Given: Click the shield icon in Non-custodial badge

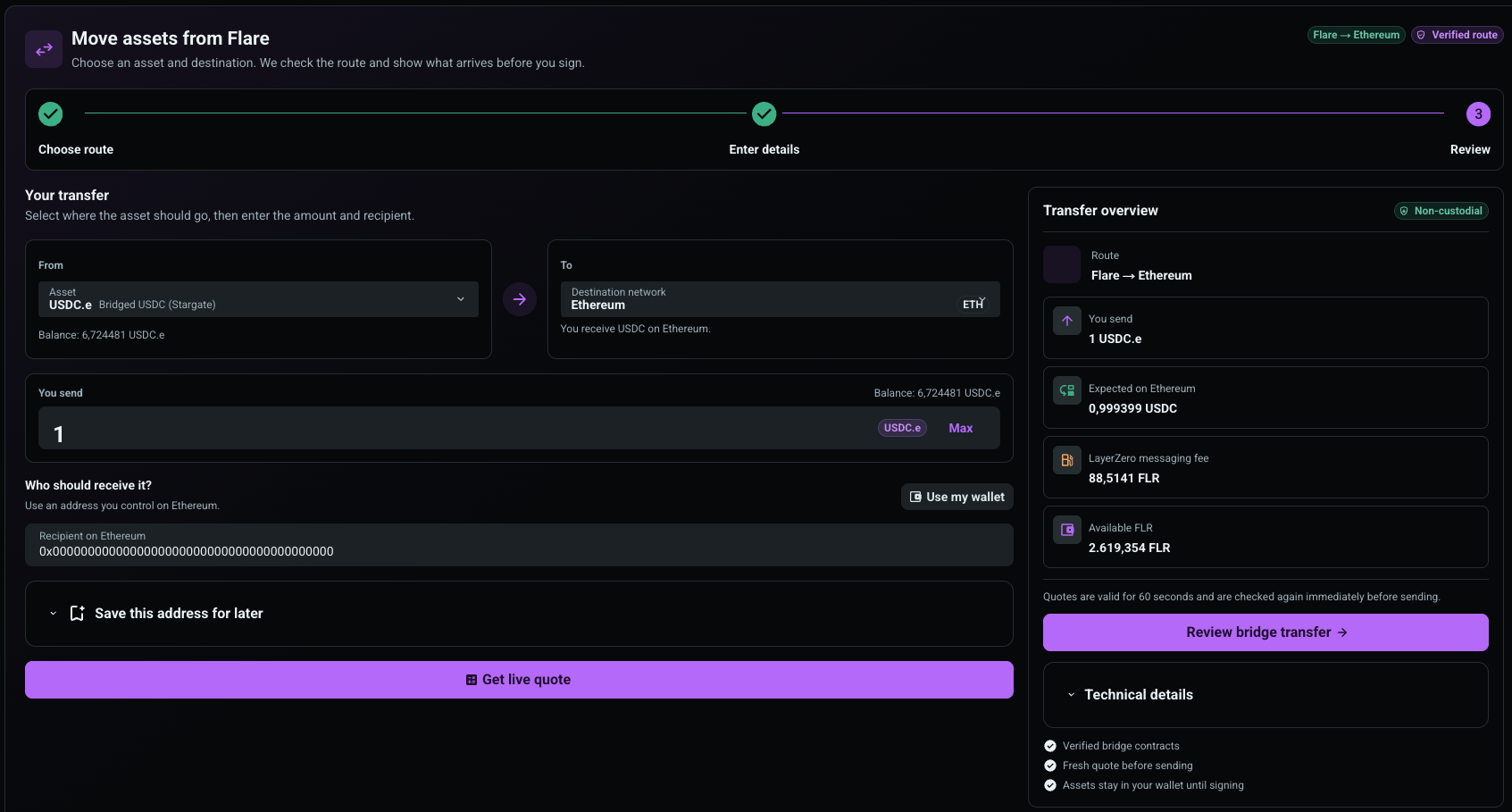Looking at the screenshot, I should 1404,211.
